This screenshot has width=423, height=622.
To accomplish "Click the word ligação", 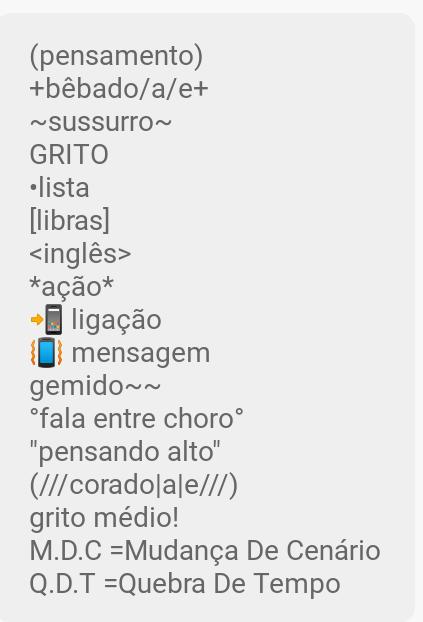I will [x=116, y=321].
